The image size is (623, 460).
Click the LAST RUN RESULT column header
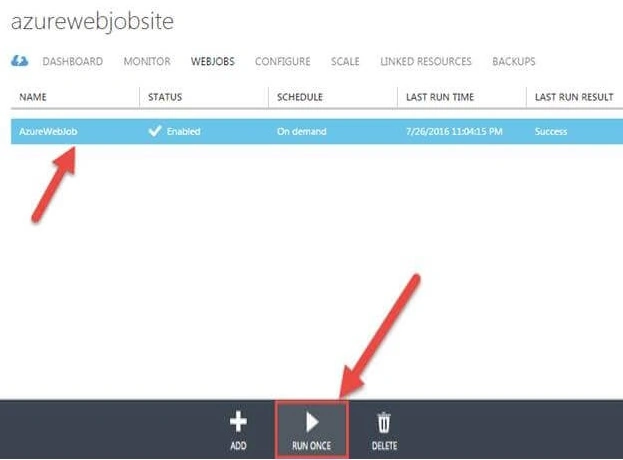(574, 97)
